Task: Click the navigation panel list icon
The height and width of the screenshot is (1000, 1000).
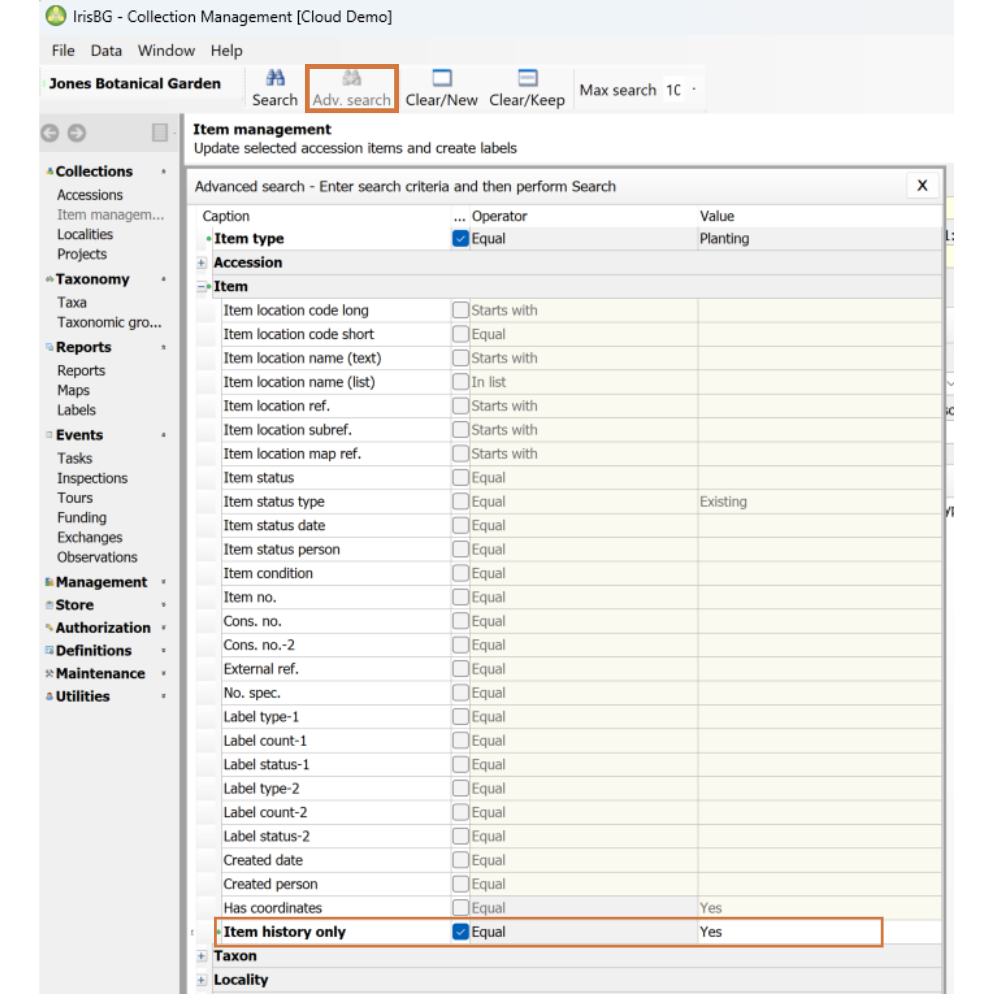Action: tap(159, 133)
